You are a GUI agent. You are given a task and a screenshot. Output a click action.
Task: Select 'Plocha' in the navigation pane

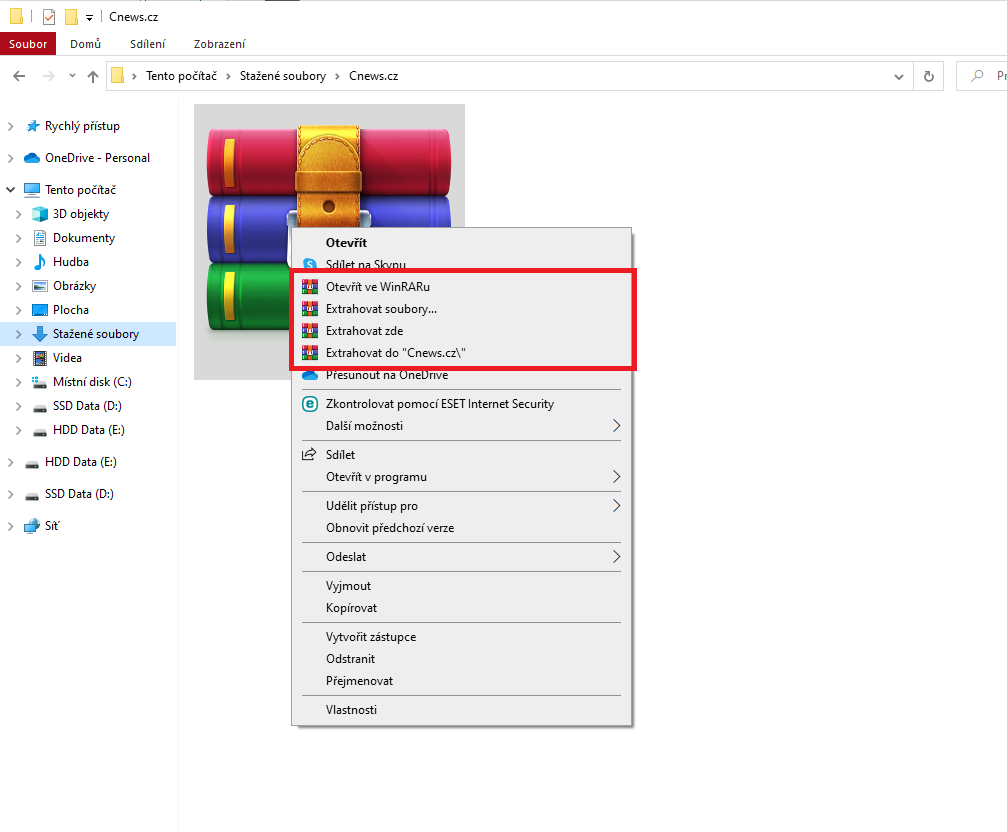(x=71, y=309)
